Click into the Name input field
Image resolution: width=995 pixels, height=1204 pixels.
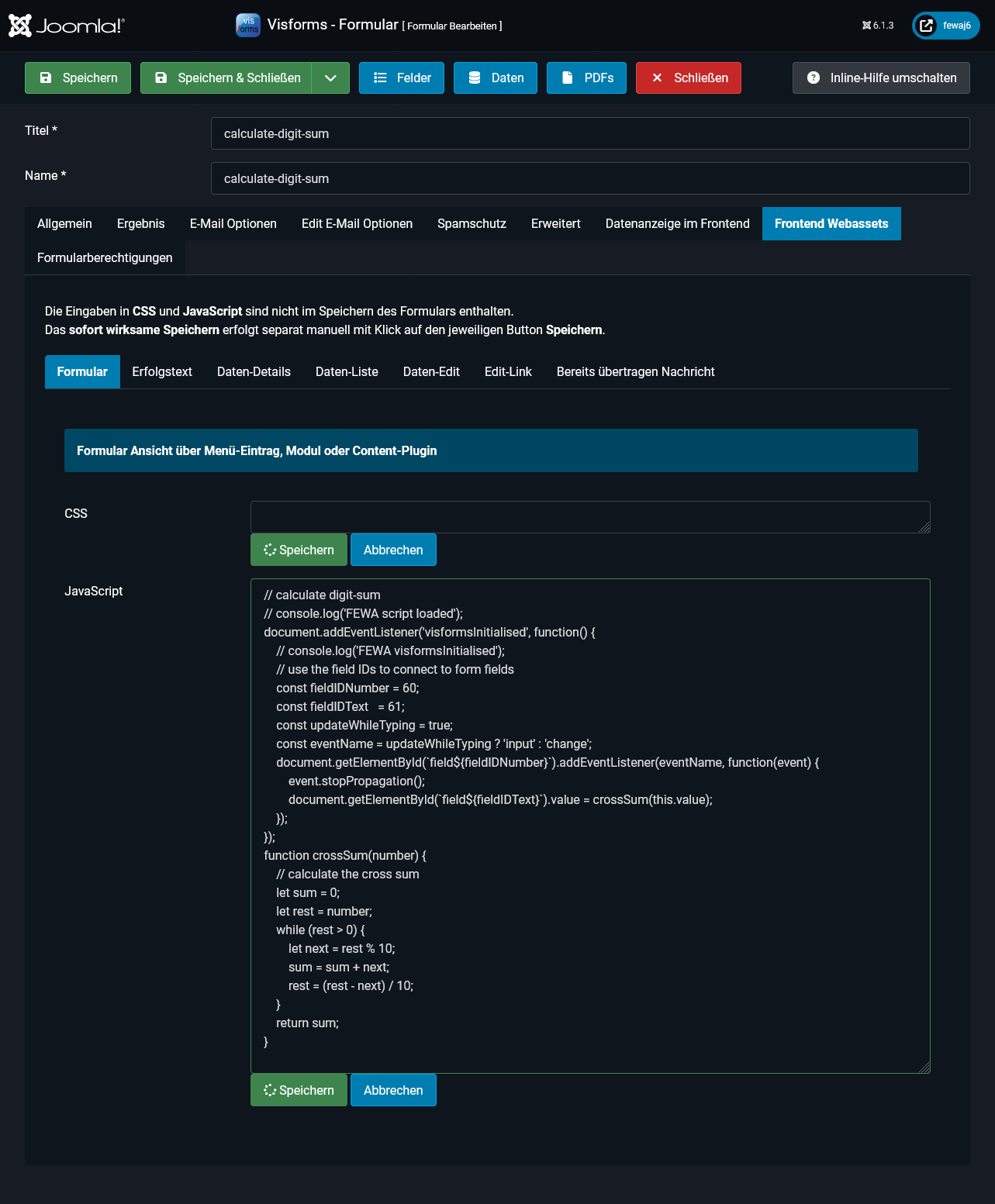[590, 178]
